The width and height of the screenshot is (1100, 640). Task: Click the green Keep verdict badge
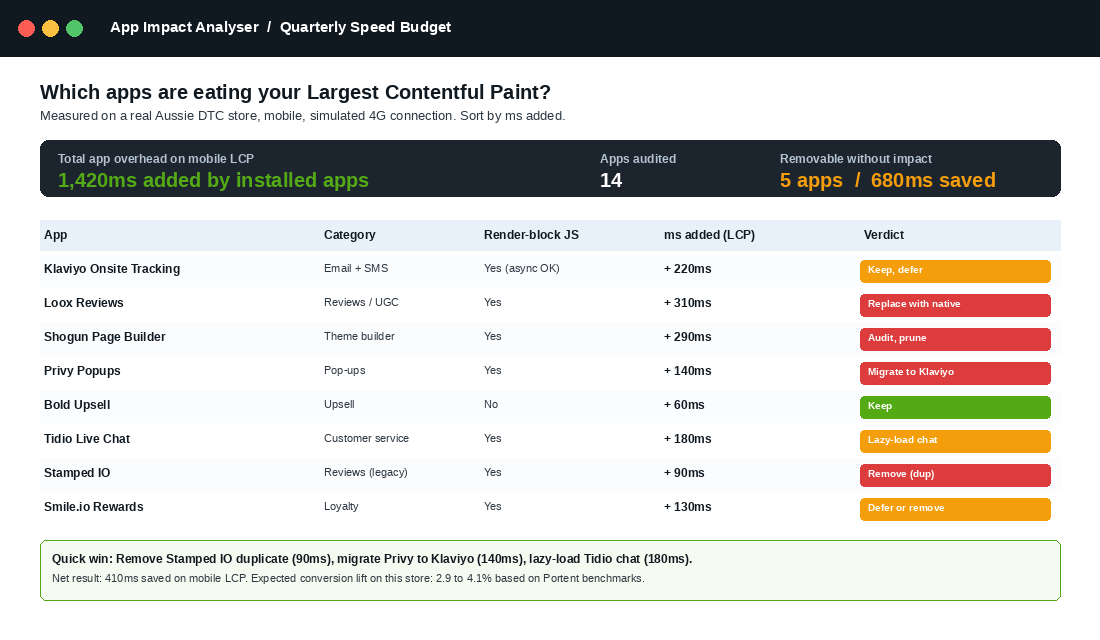click(x=955, y=407)
